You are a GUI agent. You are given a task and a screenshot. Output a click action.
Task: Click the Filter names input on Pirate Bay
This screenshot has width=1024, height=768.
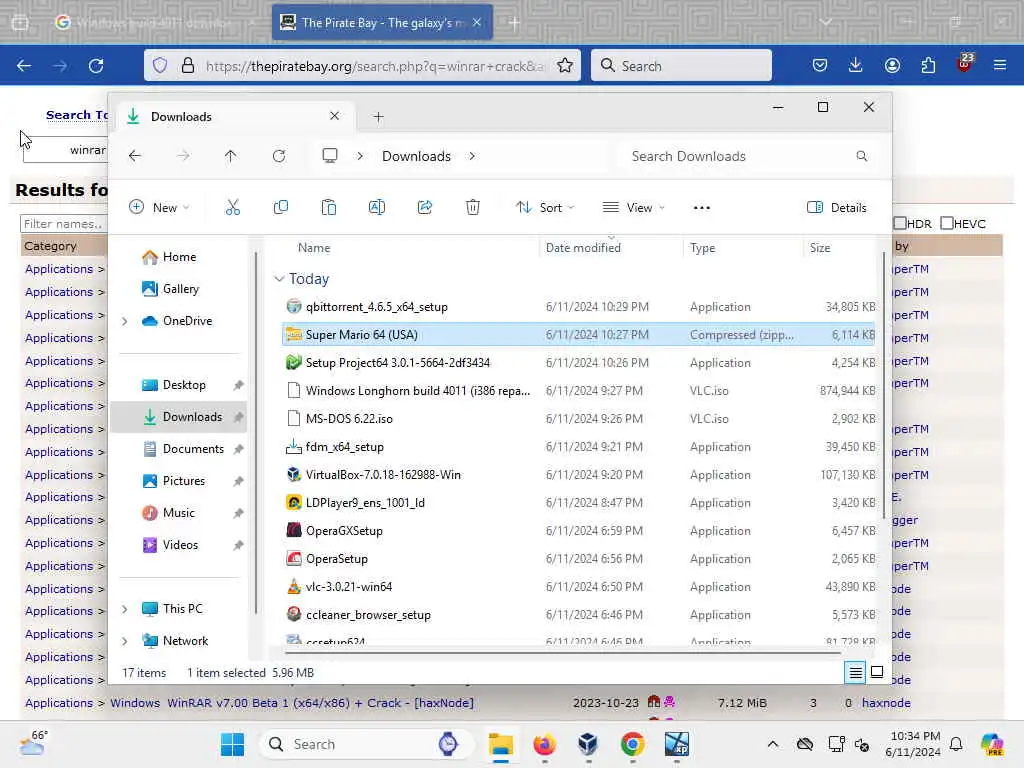[63, 224]
